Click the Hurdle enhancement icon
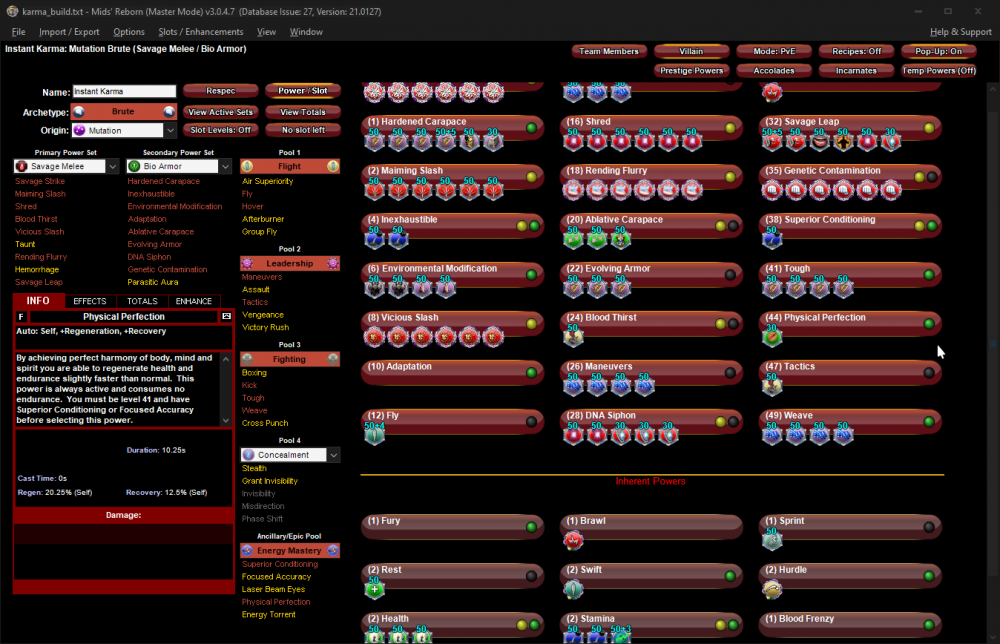 773,589
